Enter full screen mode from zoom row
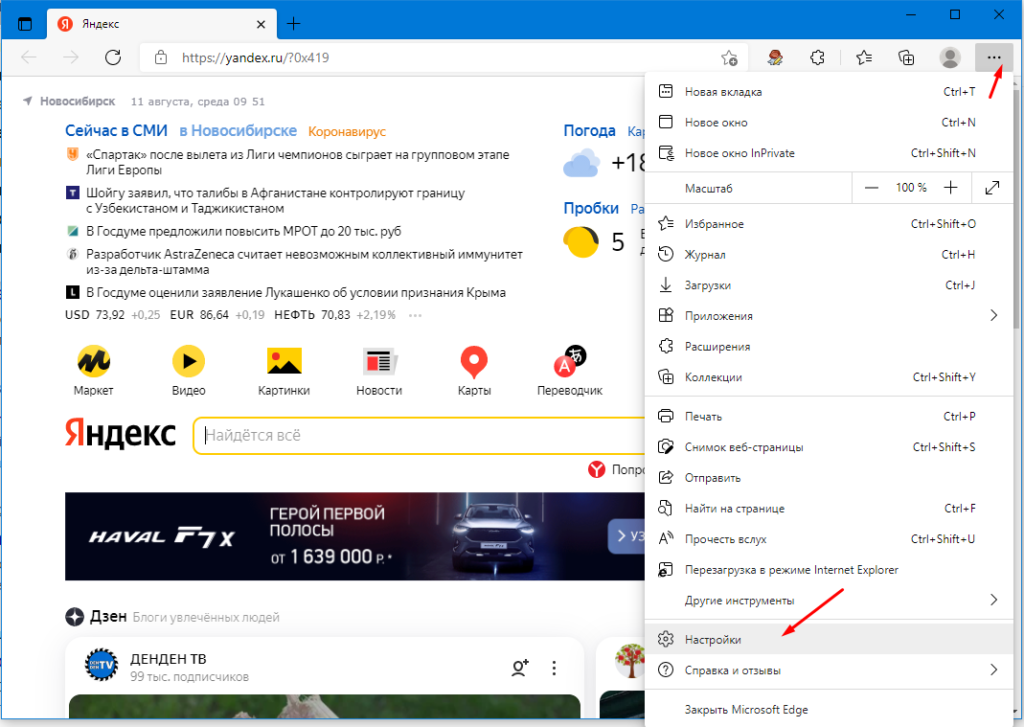The width and height of the screenshot is (1024, 727). pyautogui.click(x=992, y=187)
